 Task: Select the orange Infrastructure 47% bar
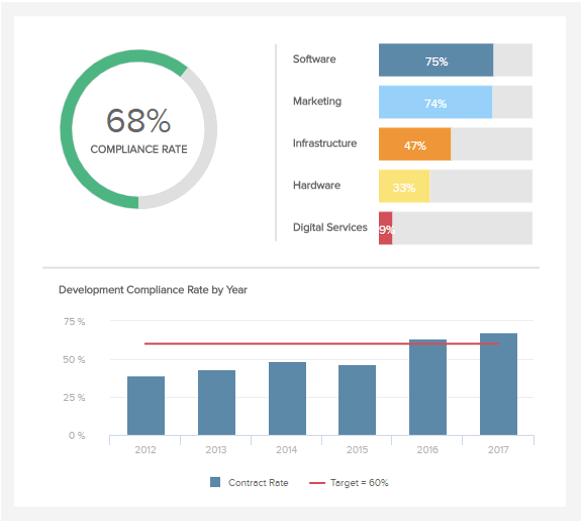415,144
